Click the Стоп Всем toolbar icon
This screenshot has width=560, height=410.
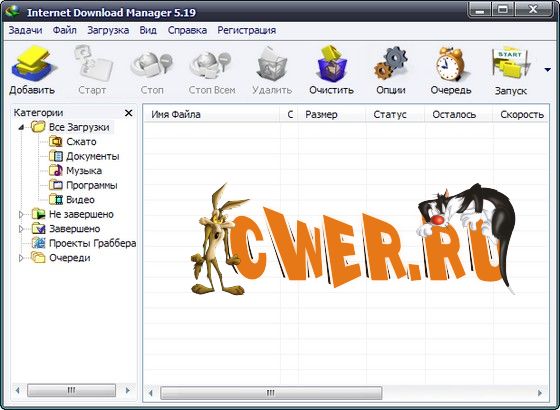click(211, 64)
